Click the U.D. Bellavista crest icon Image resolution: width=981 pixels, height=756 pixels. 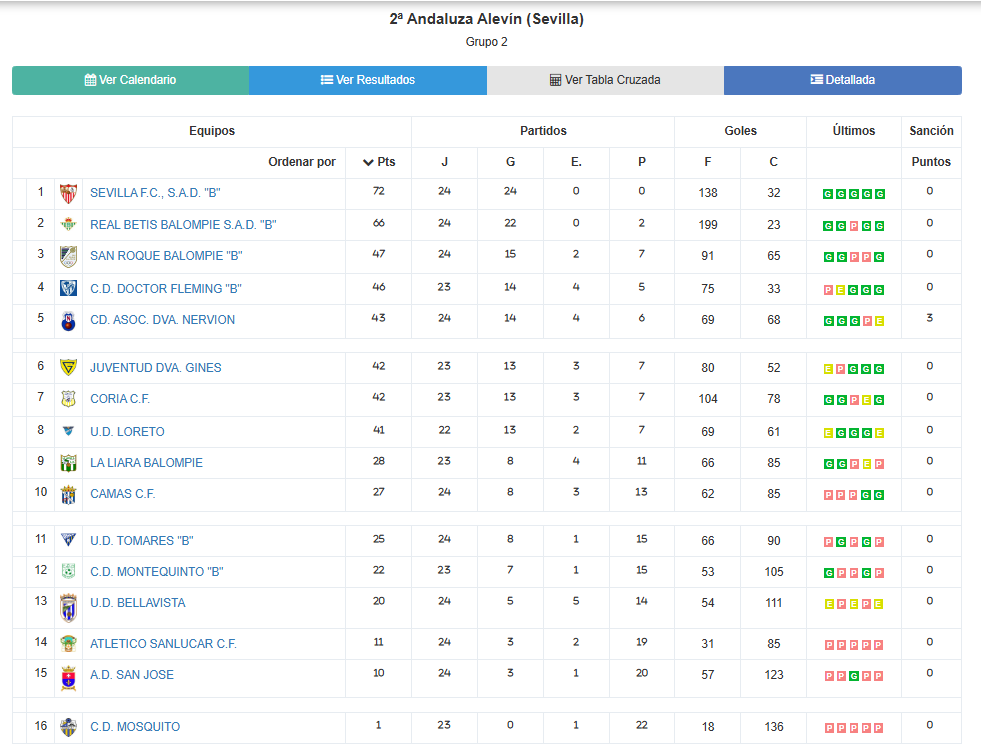pyautogui.click(x=68, y=608)
